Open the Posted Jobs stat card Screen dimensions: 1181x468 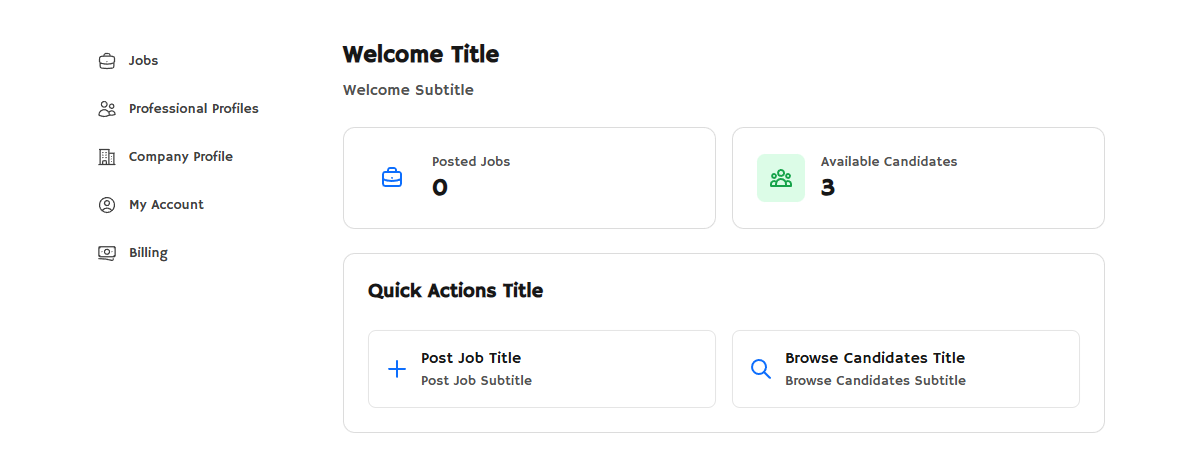(529, 178)
